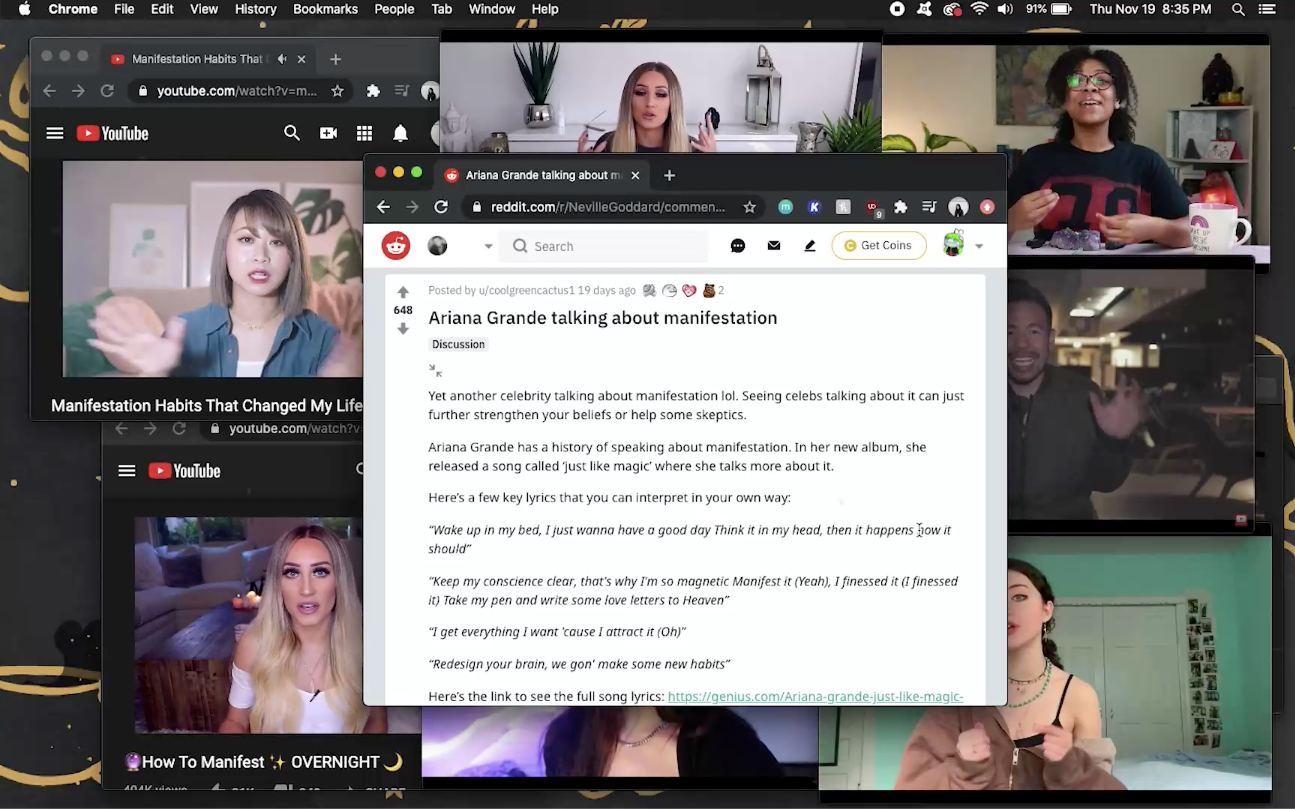
Task: Click YouTube create video camera icon
Action: pos(328,133)
